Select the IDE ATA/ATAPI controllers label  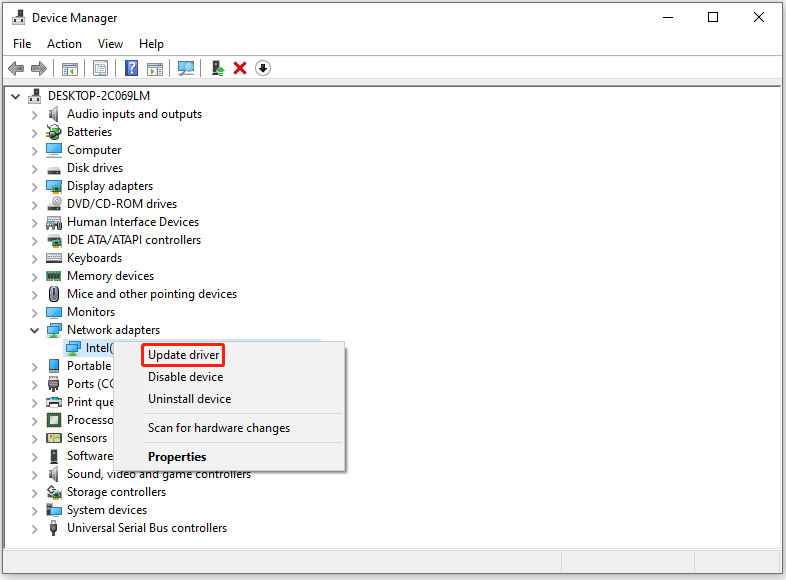[134, 240]
